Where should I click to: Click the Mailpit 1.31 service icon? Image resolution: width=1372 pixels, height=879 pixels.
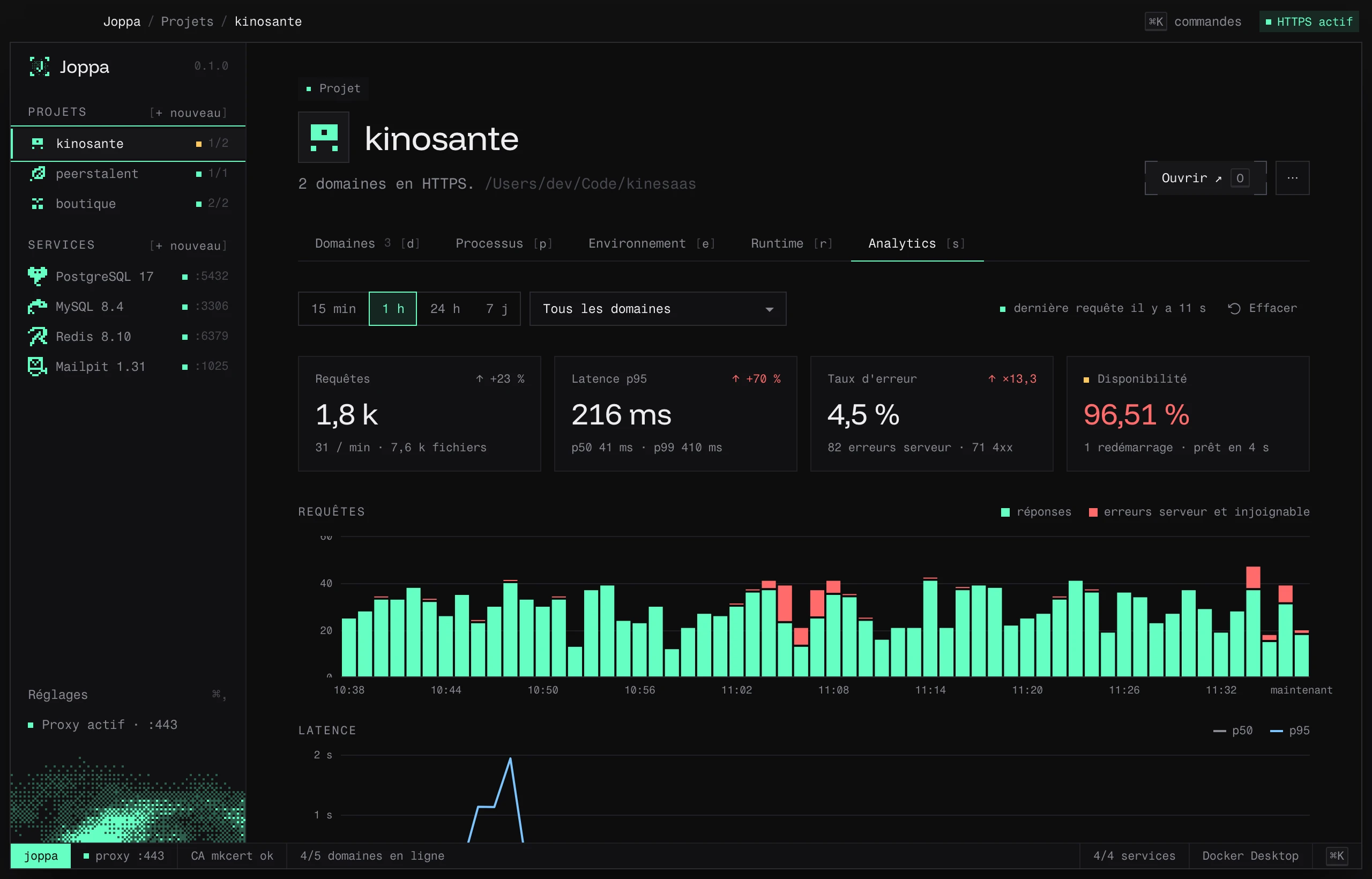point(38,367)
